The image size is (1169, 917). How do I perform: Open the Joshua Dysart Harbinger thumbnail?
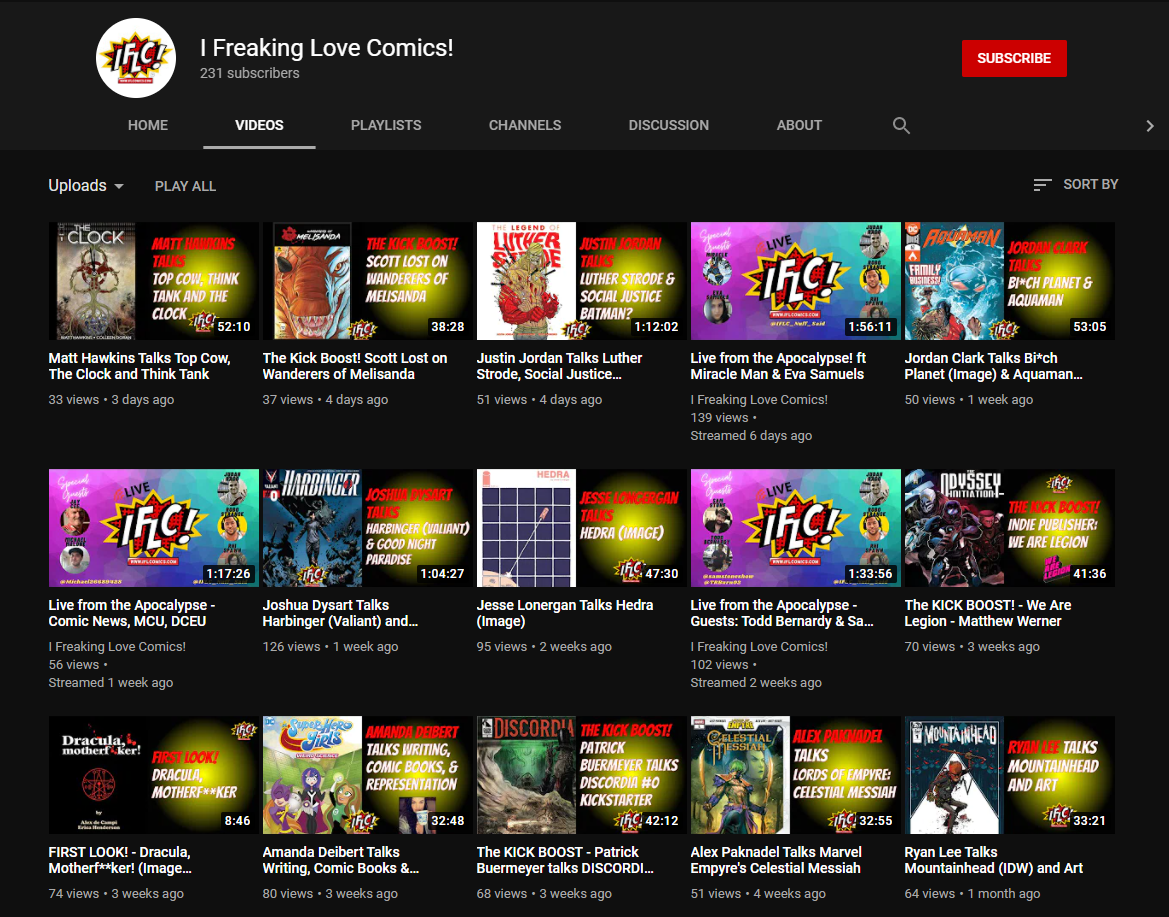(368, 528)
